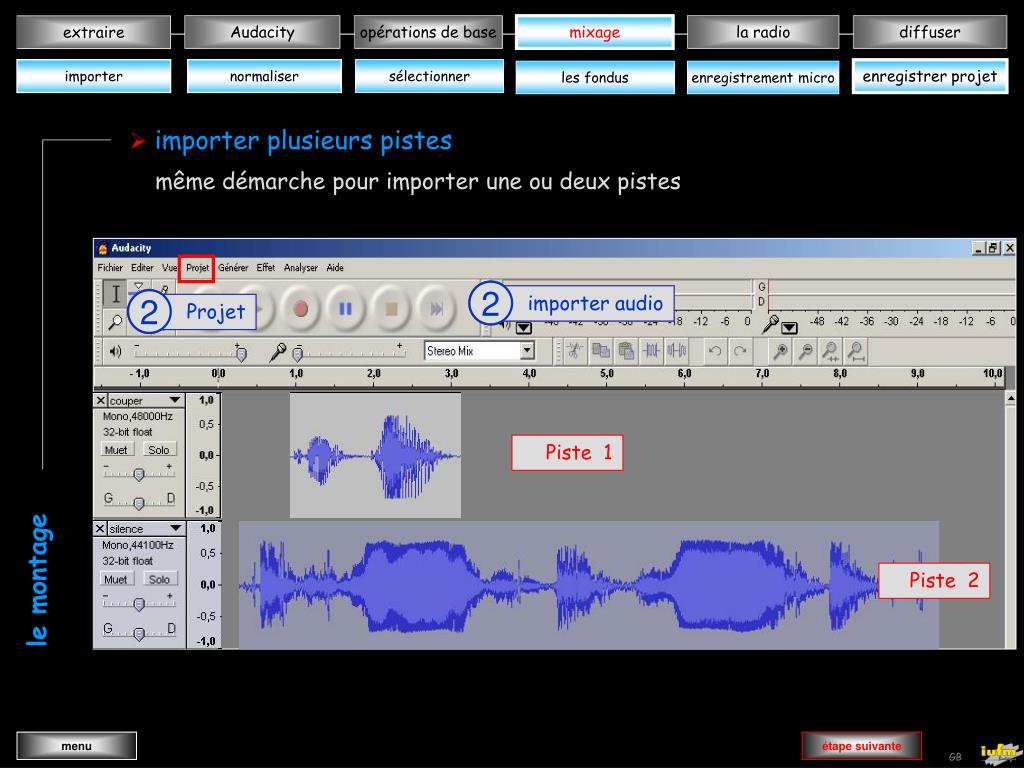
Task: Open the input meter options dropdown arrow
Action: [x=790, y=327]
